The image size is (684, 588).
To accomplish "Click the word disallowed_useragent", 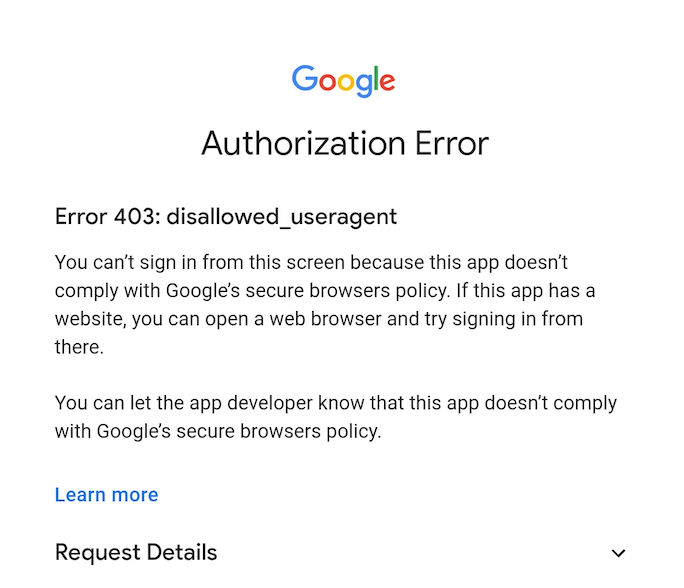I will (282, 217).
